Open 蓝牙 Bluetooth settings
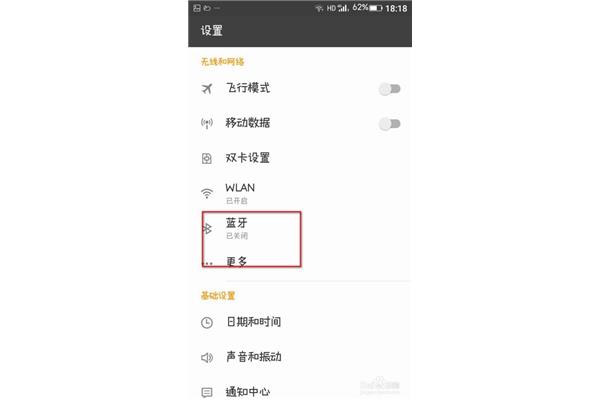 coord(300,228)
